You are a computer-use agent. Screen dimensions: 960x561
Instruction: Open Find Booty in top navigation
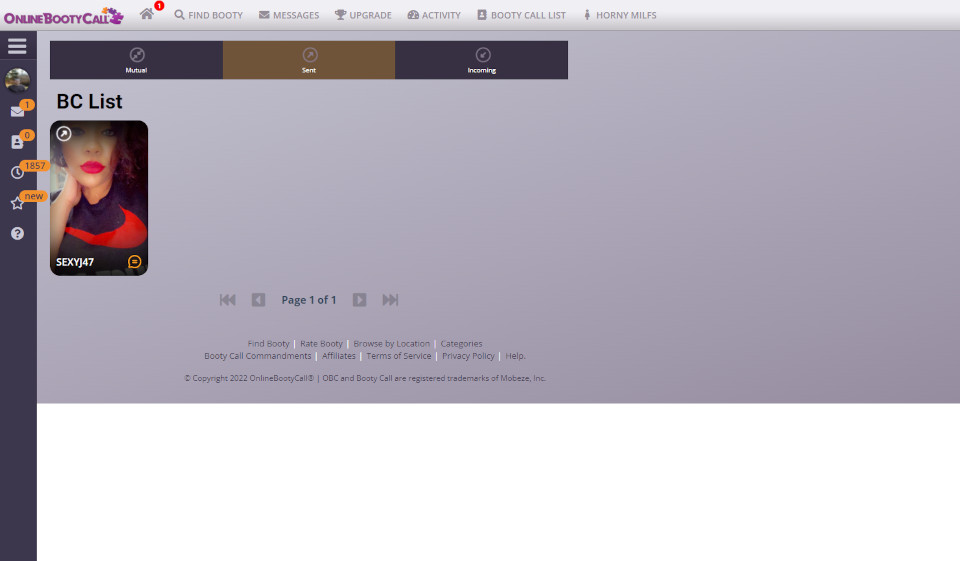pos(208,15)
